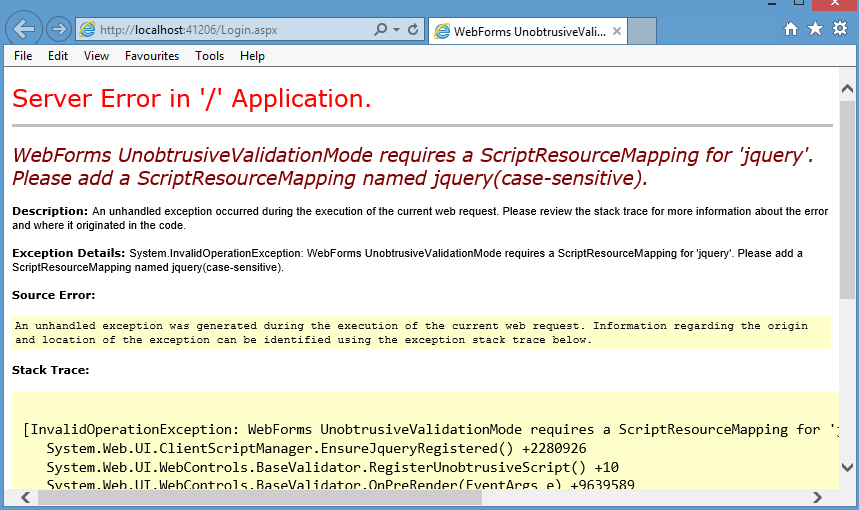
Task: Click the horizontal scrollbar right arrow
Action: 817,497
